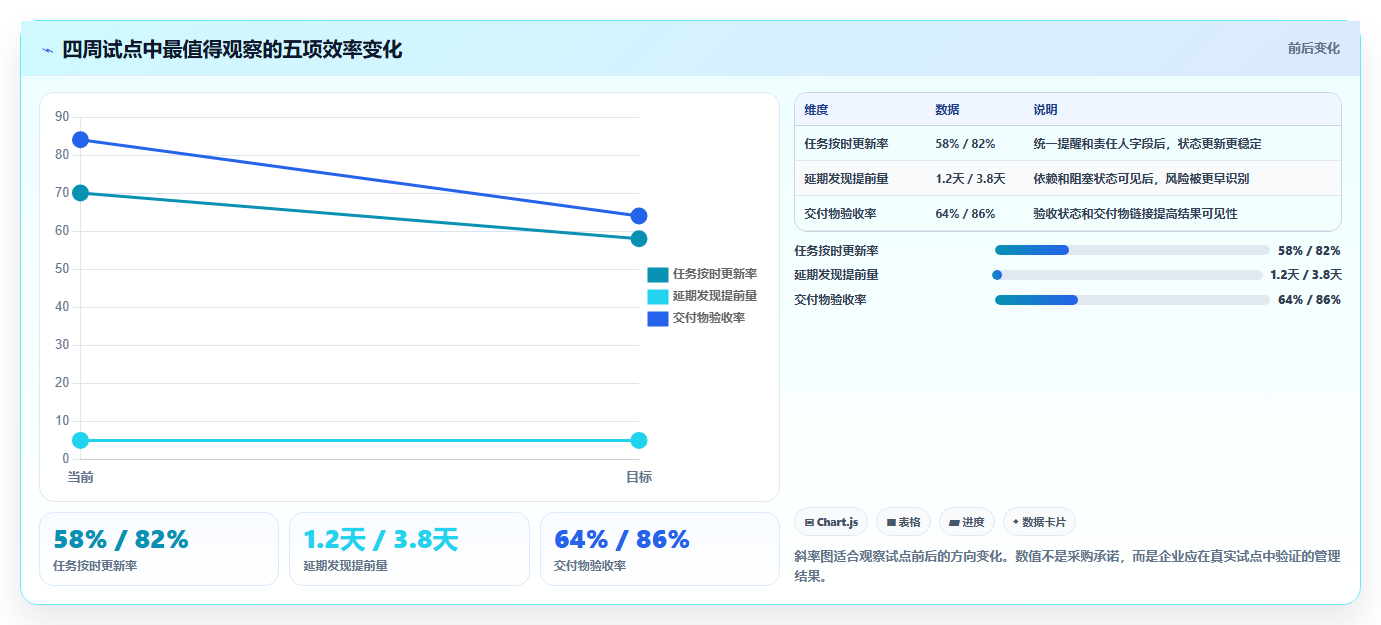Viewport: 1381px width, 625px height.
Task: Click 64% / 86% progress value text
Action: 1309,300
